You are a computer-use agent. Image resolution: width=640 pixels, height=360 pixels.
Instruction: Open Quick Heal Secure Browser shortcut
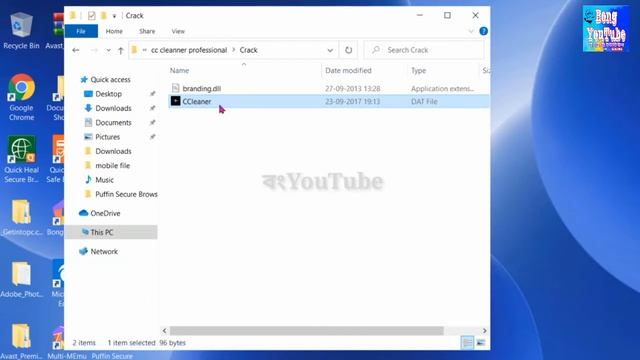click(21, 159)
